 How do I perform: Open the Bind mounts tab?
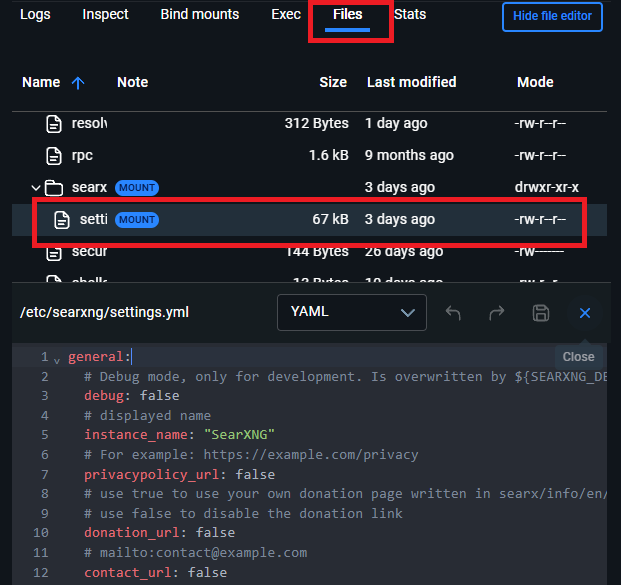click(x=200, y=14)
